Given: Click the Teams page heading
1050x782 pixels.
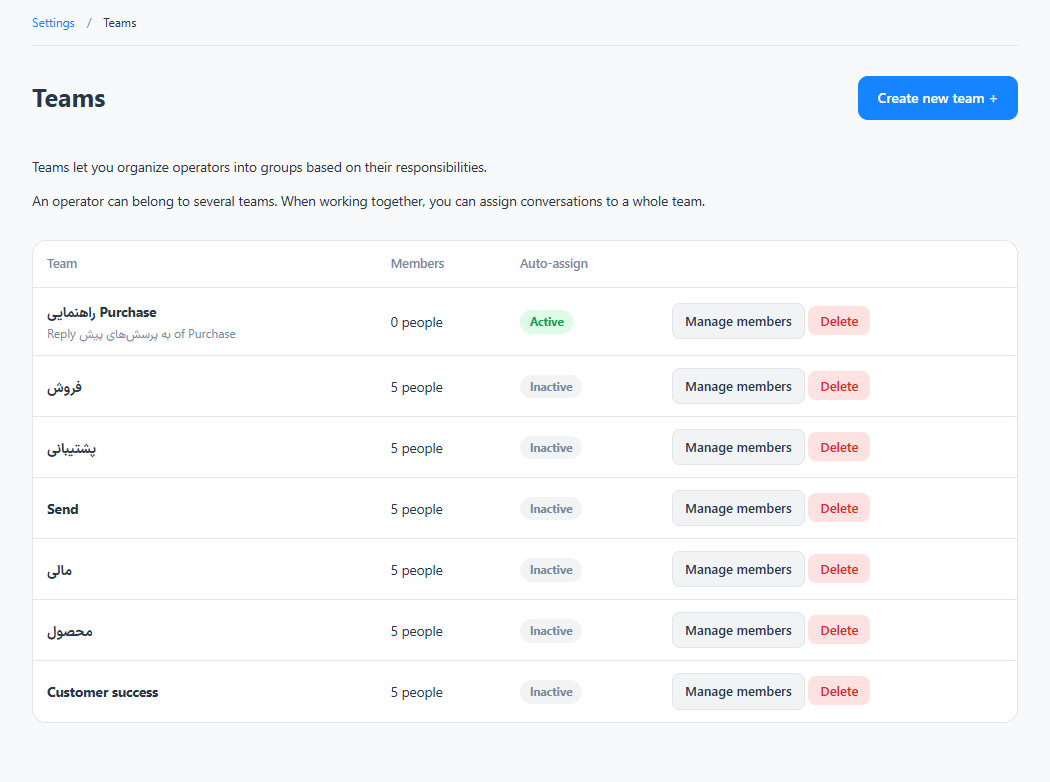Looking at the screenshot, I should (x=69, y=98).
